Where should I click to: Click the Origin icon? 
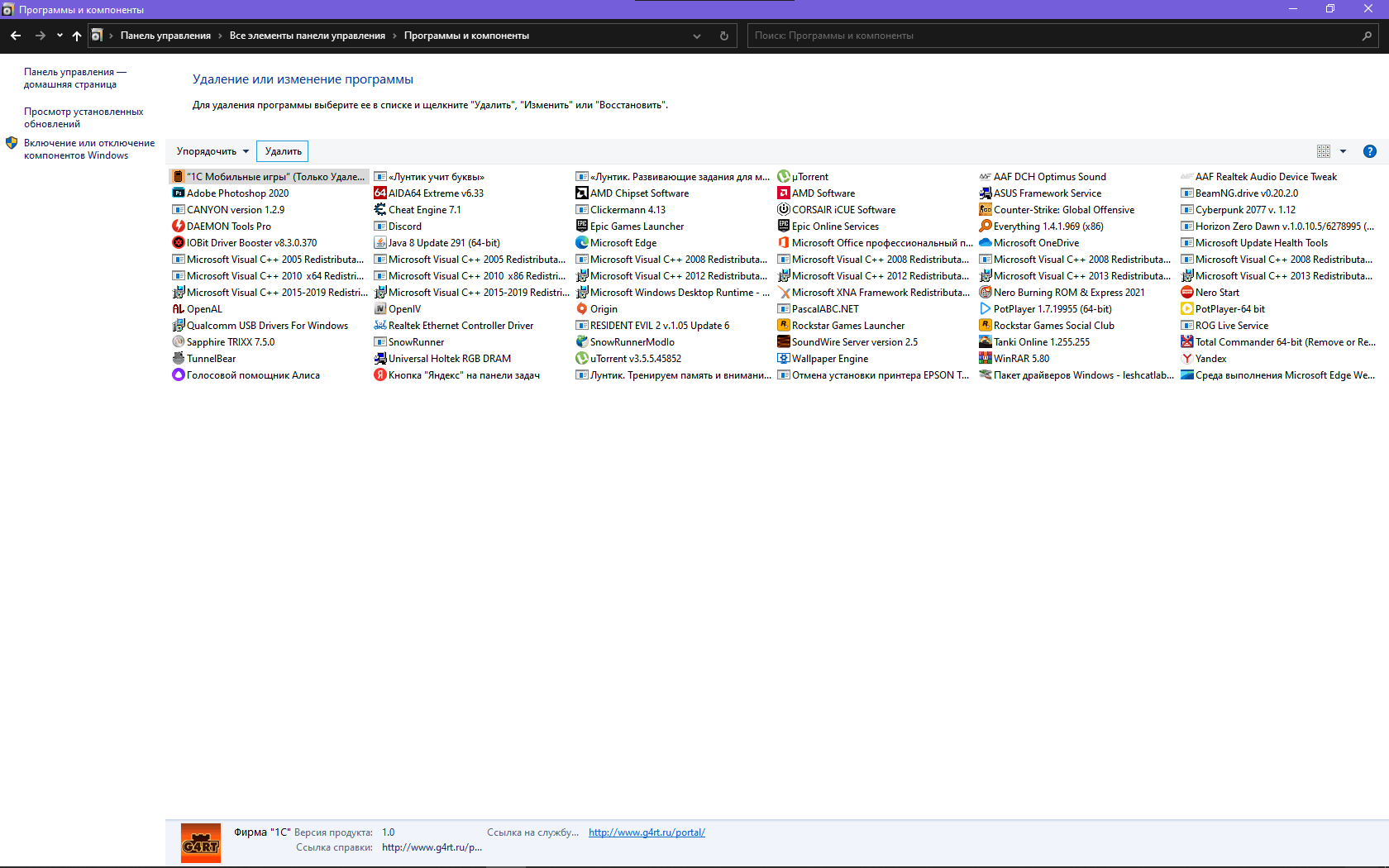click(581, 309)
